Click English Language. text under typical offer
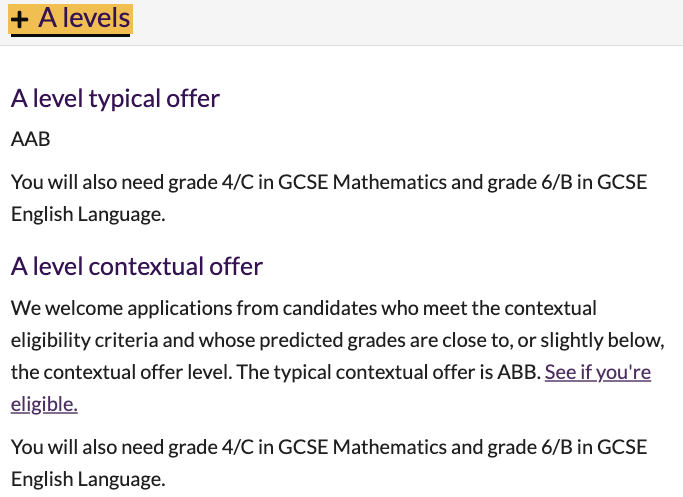This screenshot has width=683, height=497. click(88, 214)
